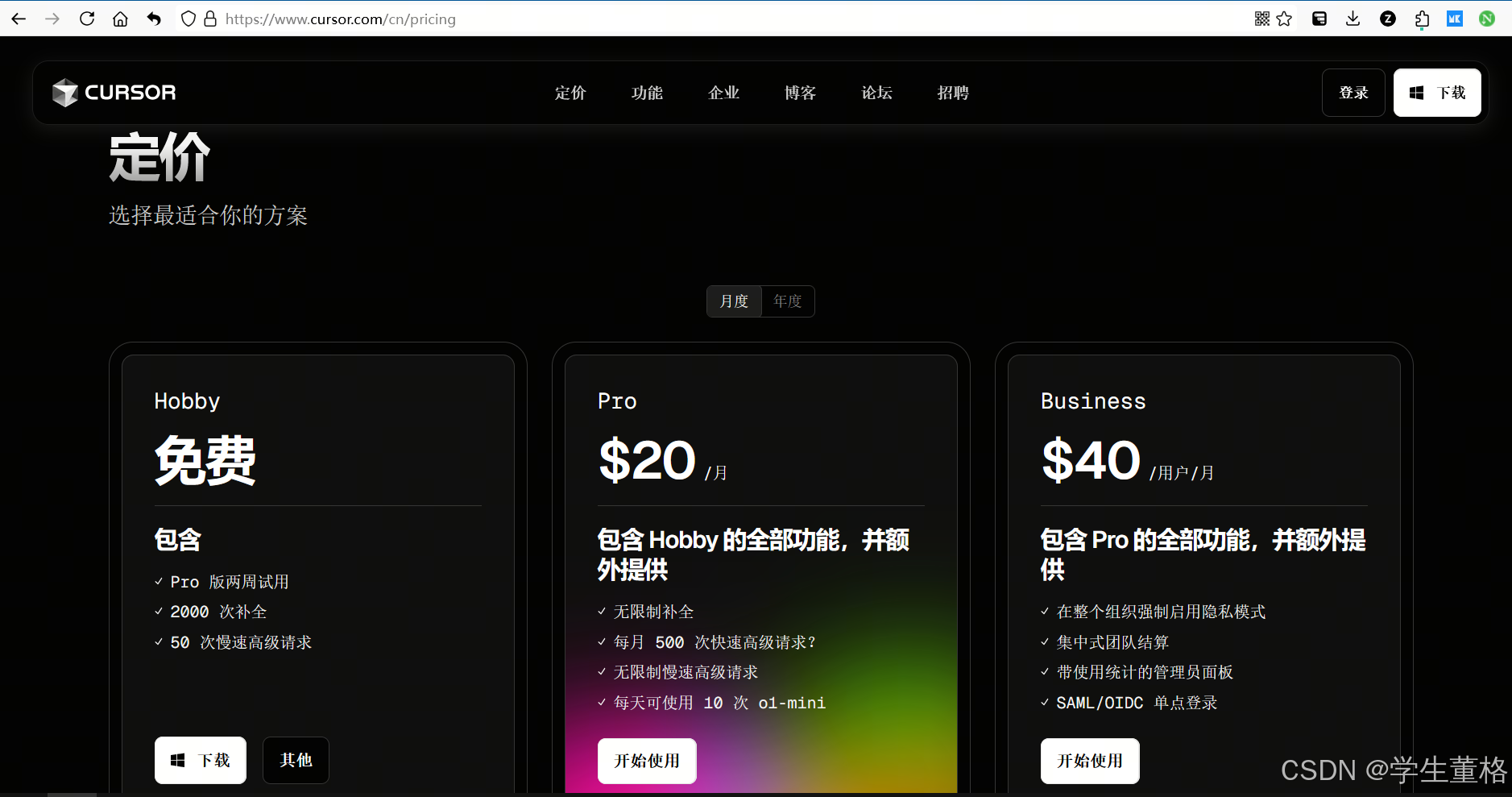Open the reader/save container icon
1512x797 pixels.
[x=1319, y=19]
